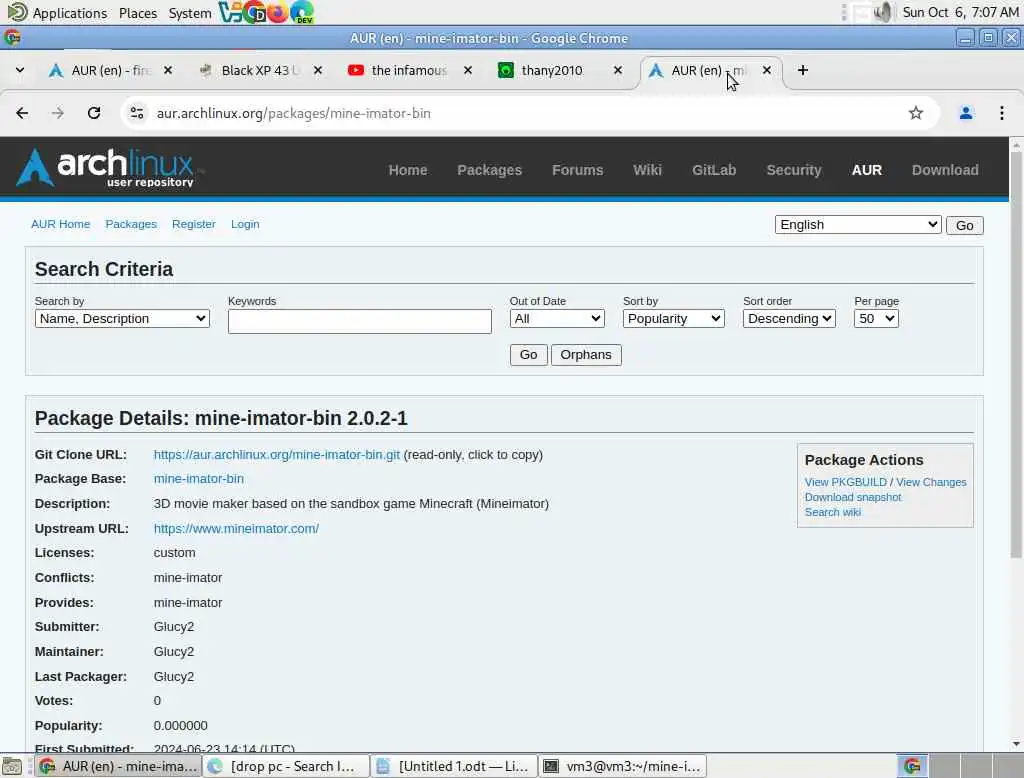Open the System menu
Image resolution: width=1024 pixels, height=778 pixels.
click(x=189, y=13)
